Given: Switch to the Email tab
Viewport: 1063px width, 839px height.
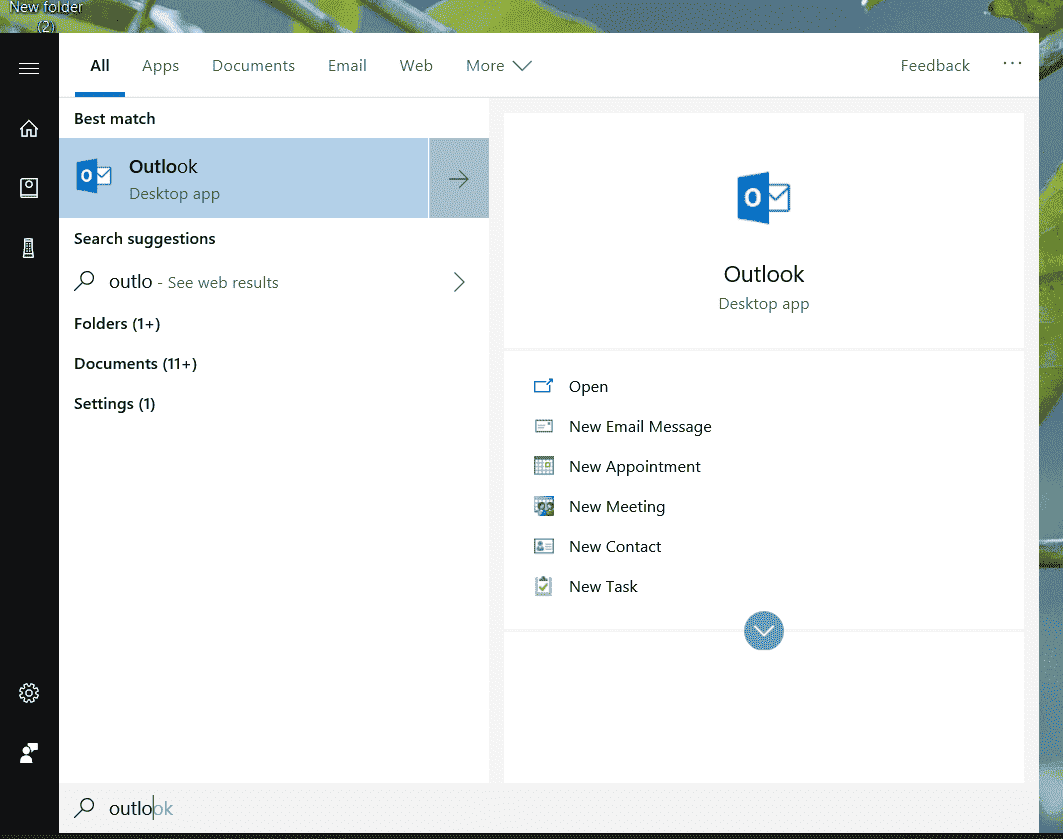Looking at the screenshot, I should click(347, 66).
